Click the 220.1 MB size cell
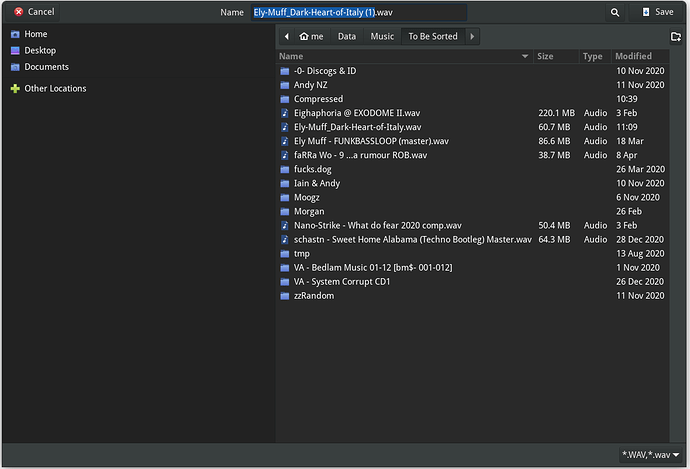Viewport: 690px width, 469px height. click(x=556, y=113)
